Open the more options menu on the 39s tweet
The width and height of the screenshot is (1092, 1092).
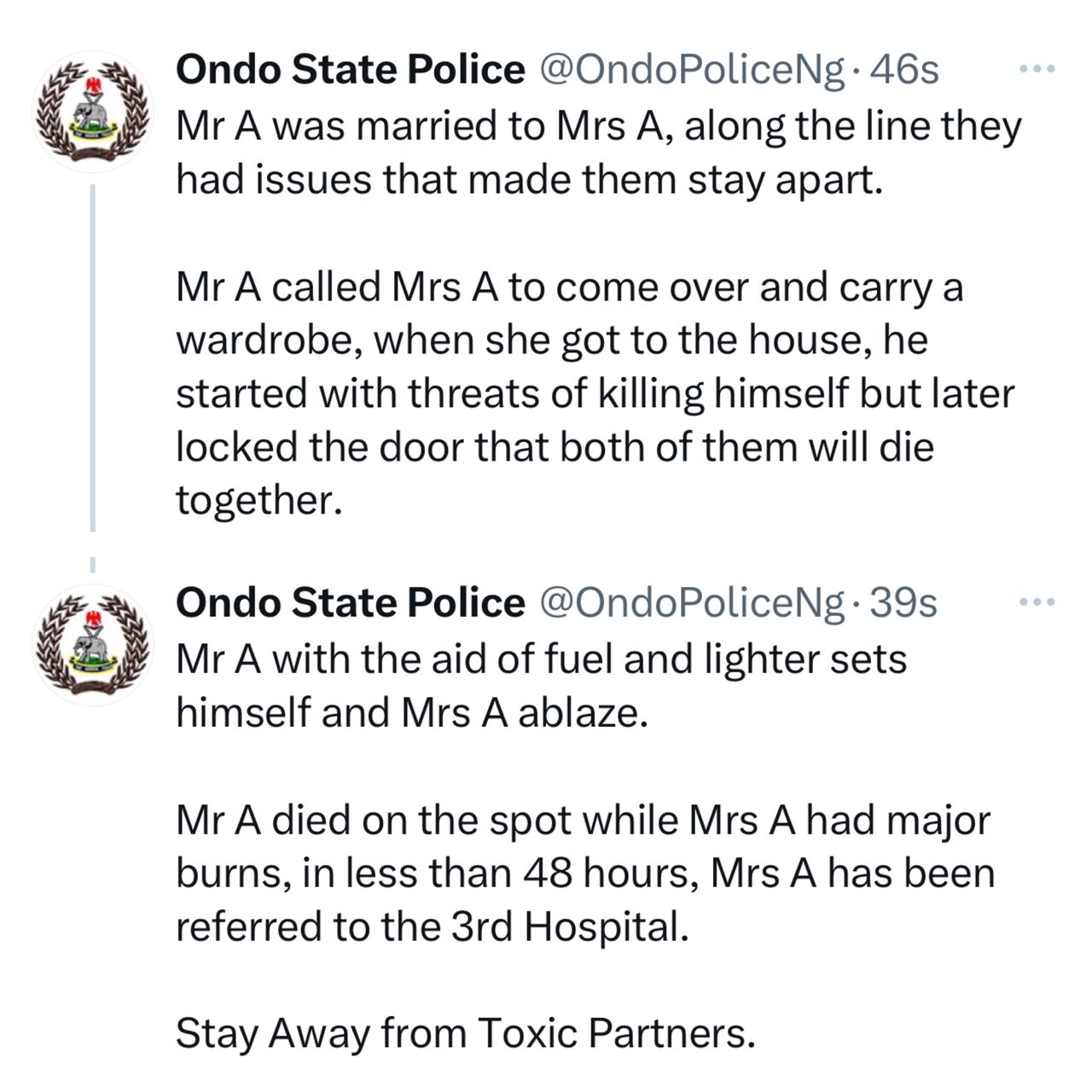point(1038,602)
